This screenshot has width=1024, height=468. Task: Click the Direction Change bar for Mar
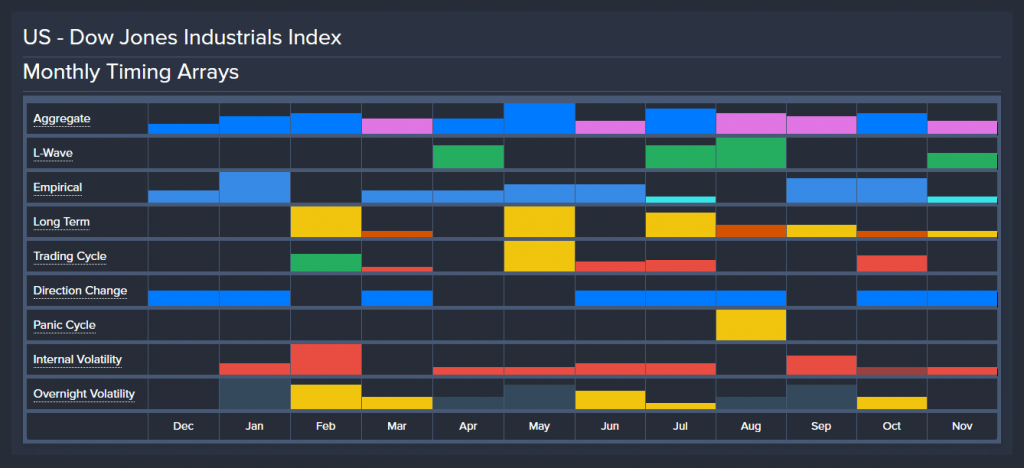click(397, 298)
